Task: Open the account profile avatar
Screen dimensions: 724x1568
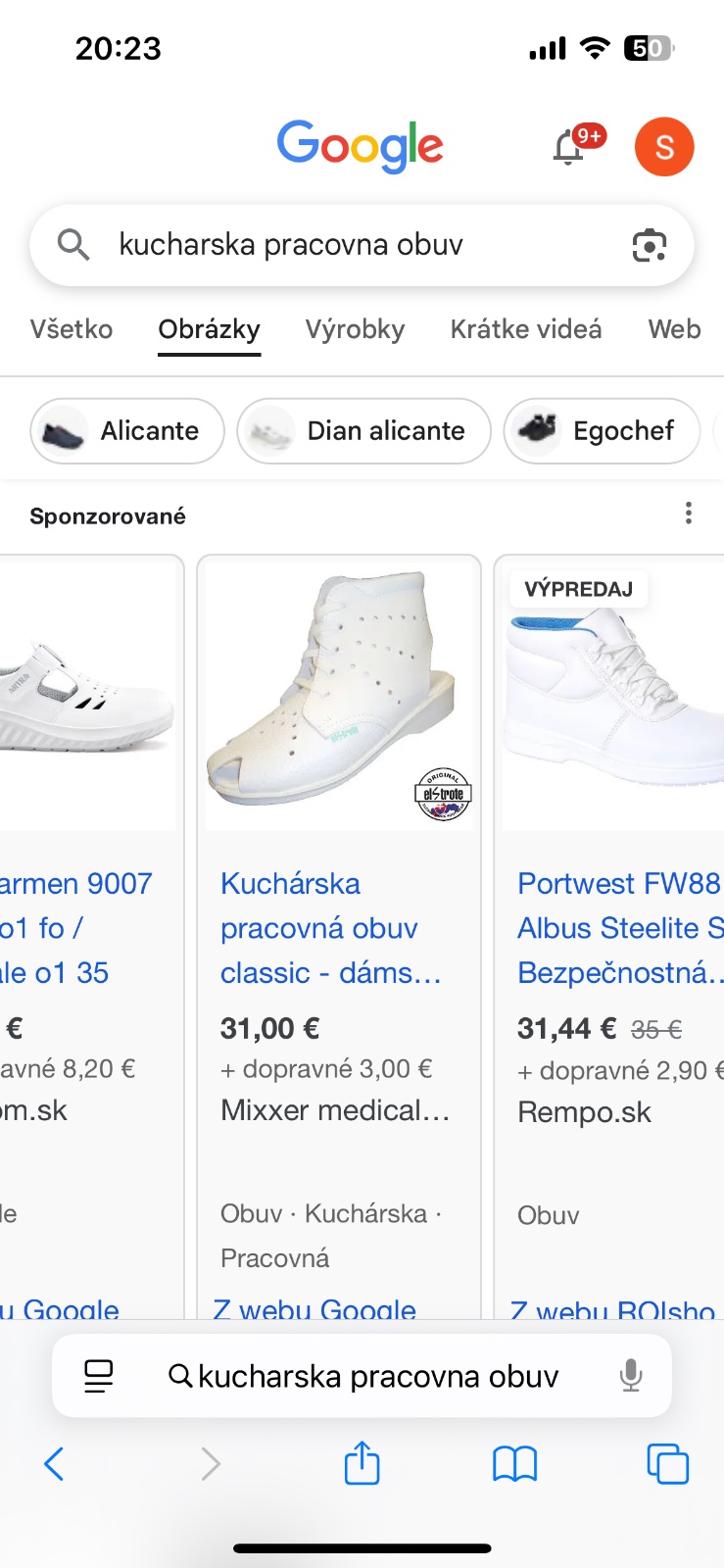Action: (x=664, y=147)
